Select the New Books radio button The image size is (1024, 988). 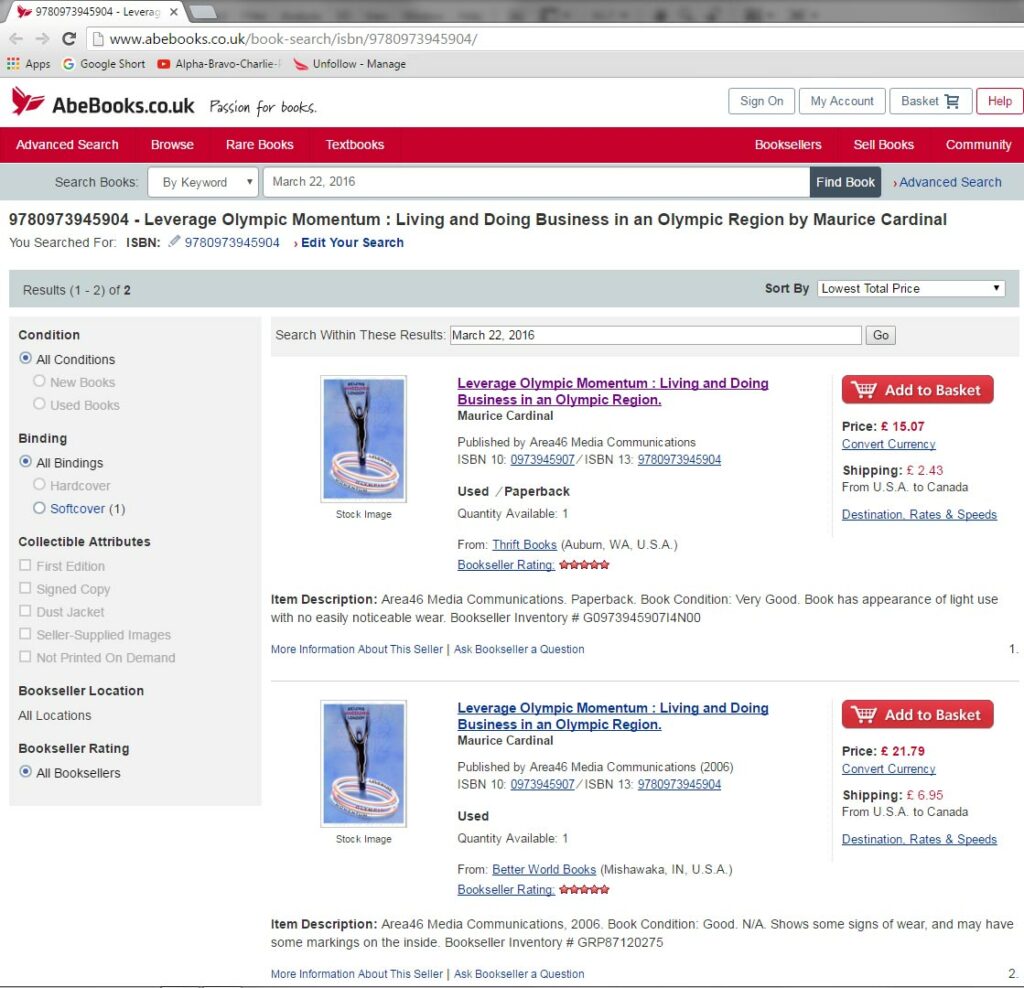39,381
